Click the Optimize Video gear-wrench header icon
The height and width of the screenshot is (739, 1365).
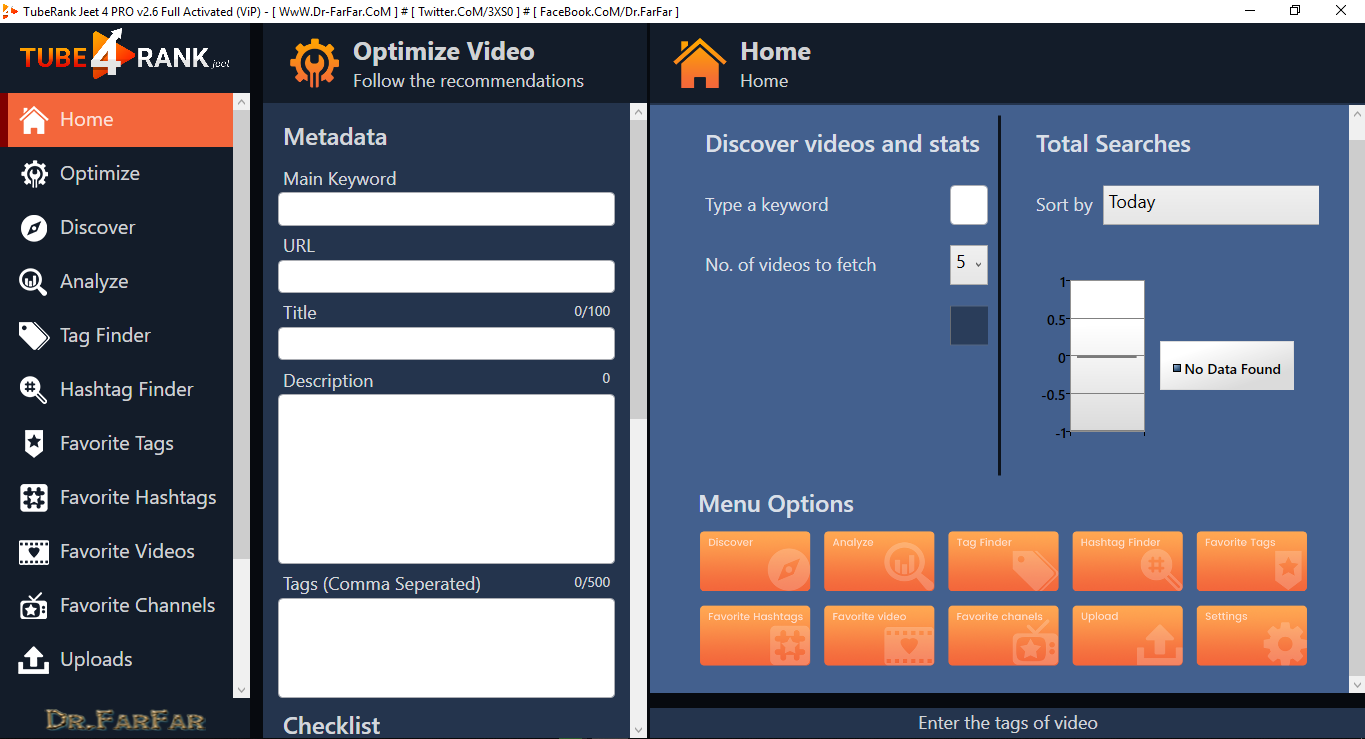(x=314, y=63)
